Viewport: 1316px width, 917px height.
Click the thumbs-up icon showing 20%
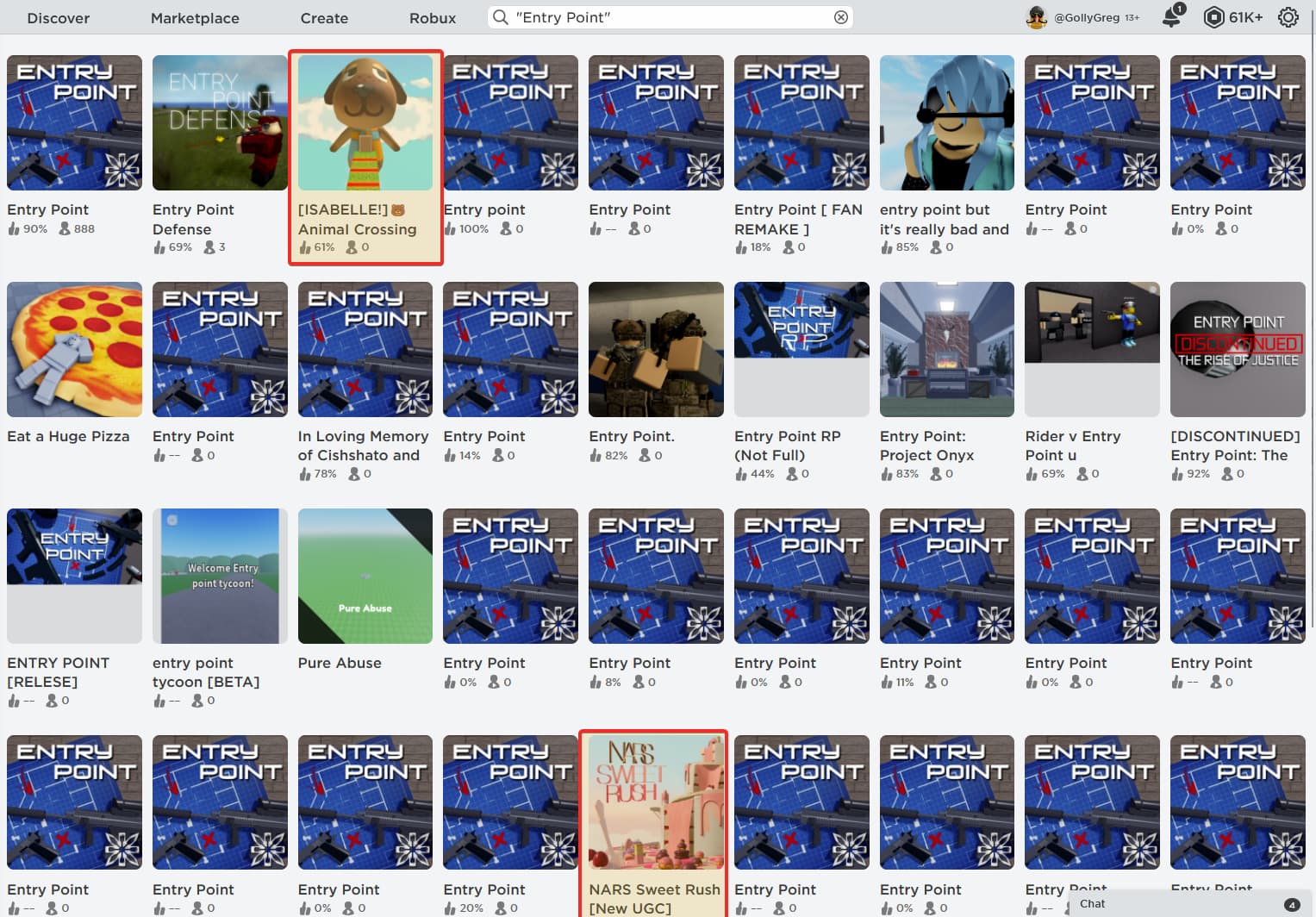[450, 908]
